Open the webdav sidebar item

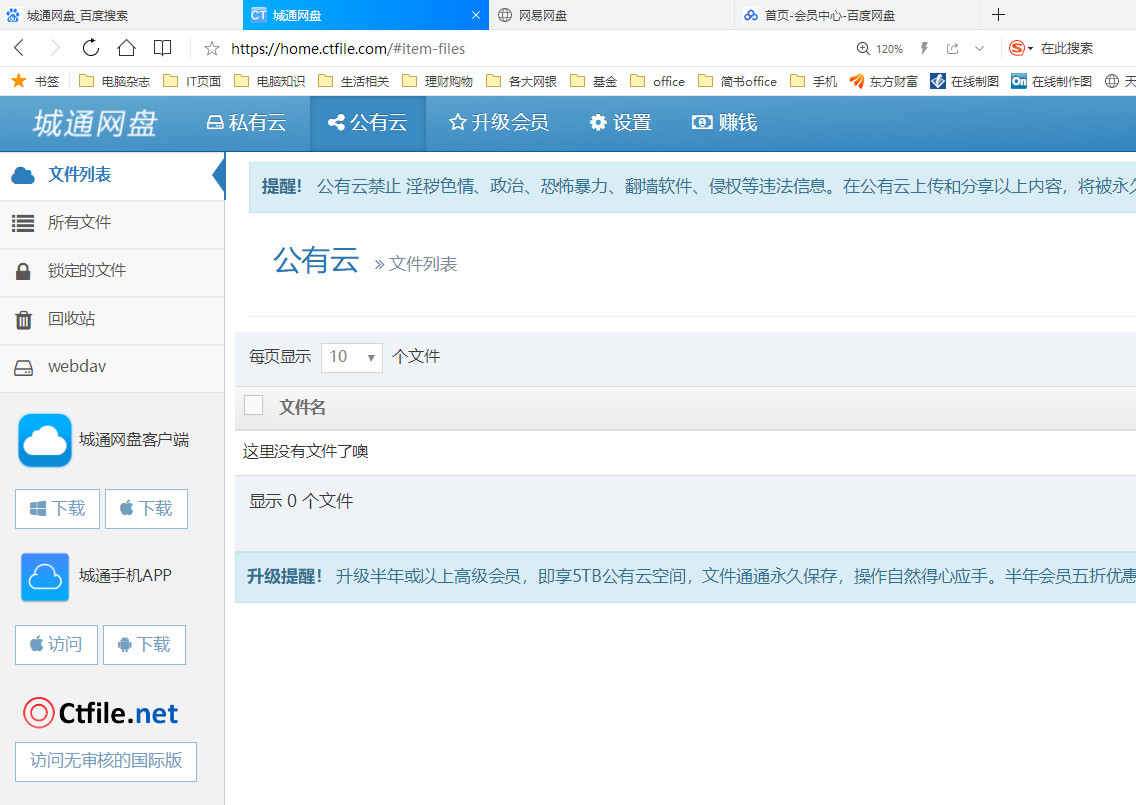tap(76, 366)
